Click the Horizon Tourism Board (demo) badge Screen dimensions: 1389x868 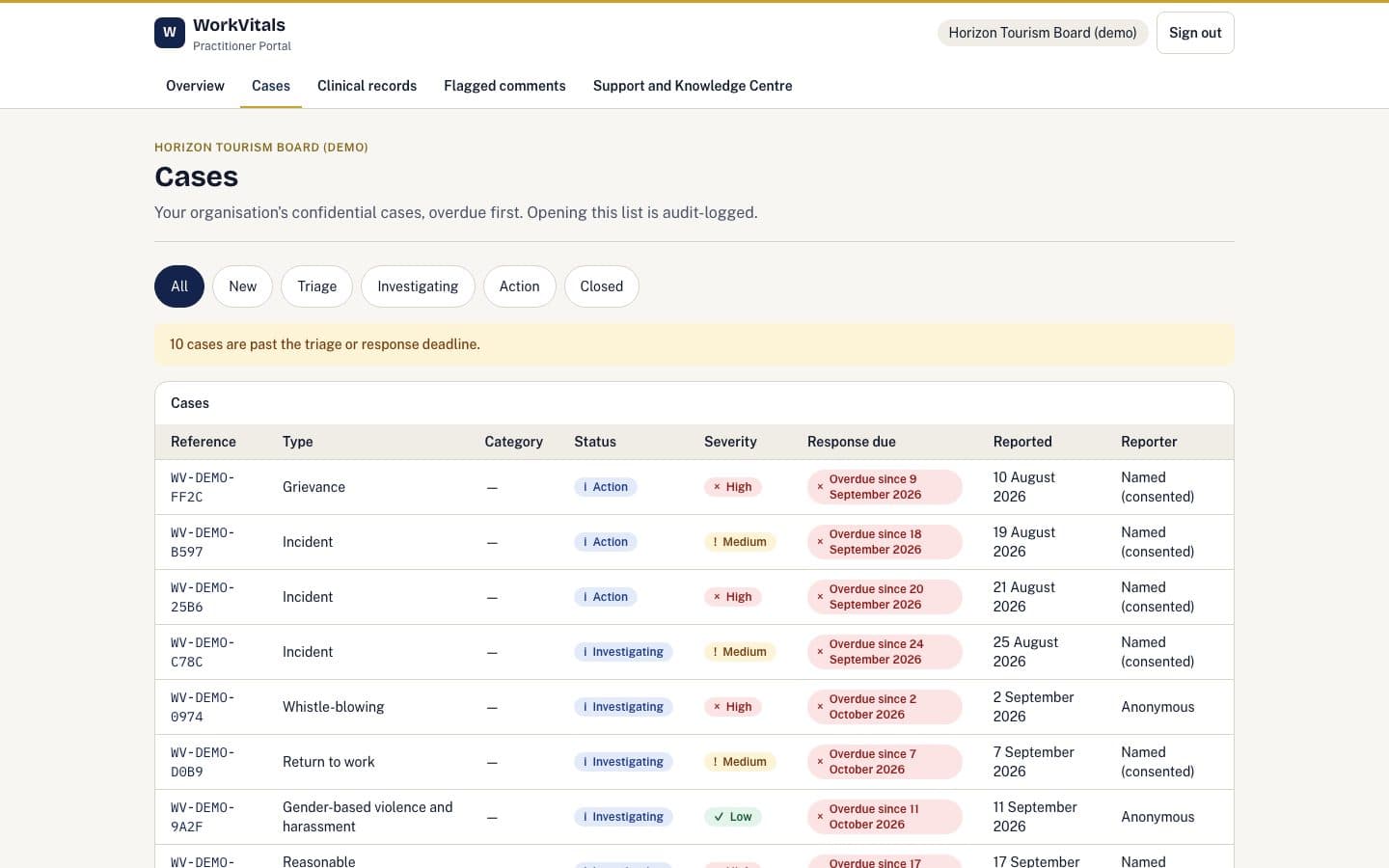pyautogui.click(x=1043, y=33)
